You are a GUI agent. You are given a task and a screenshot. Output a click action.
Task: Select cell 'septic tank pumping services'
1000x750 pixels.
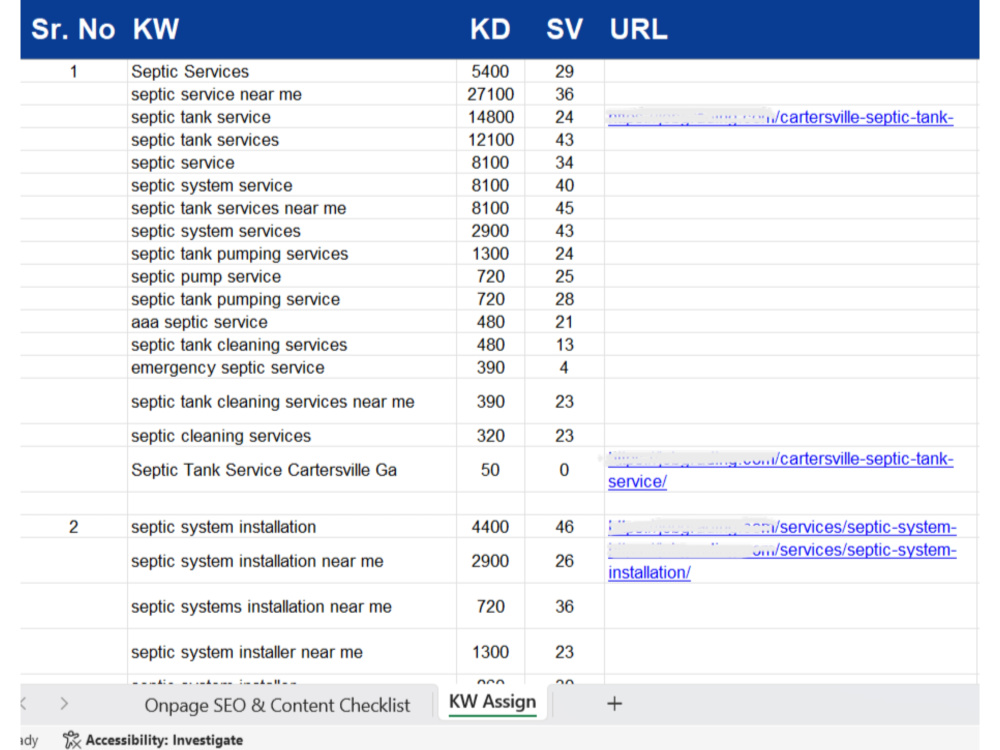coord(292,254)
